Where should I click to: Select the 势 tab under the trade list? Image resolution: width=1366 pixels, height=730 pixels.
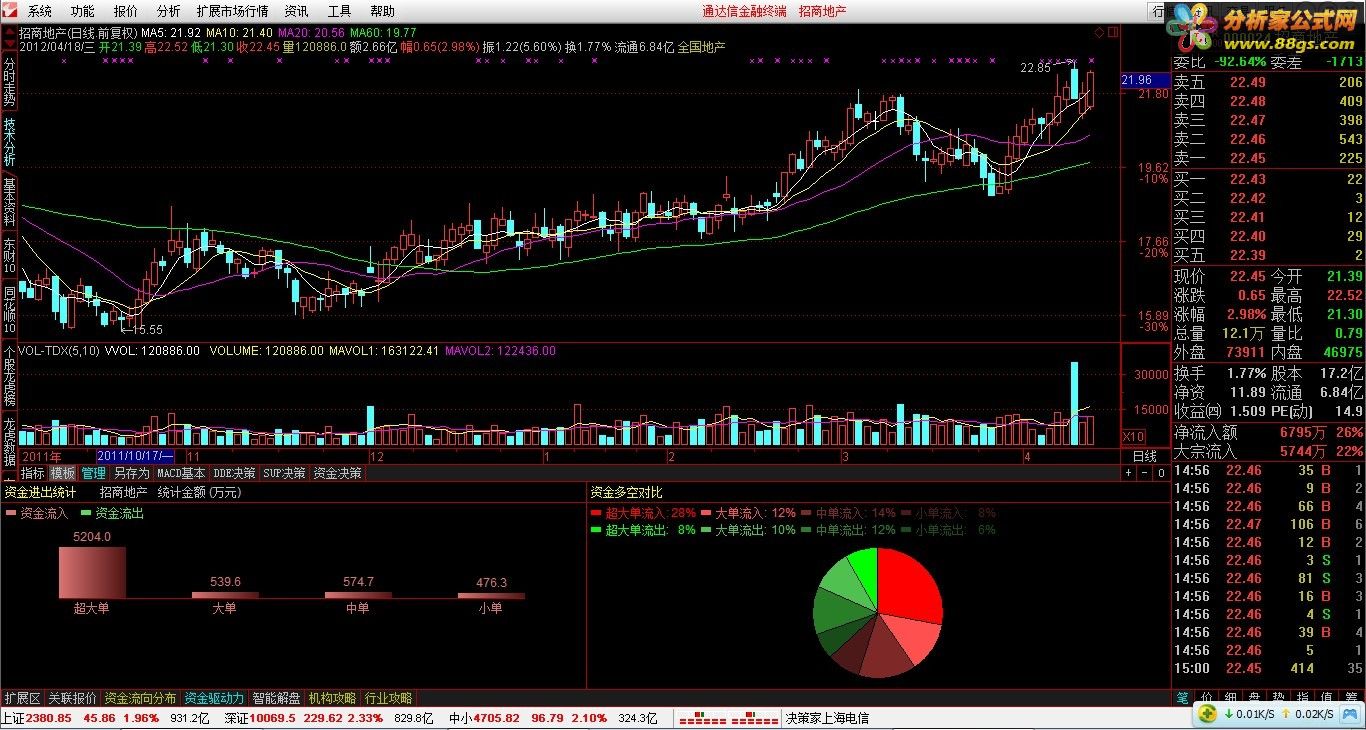coord(1278,697)
